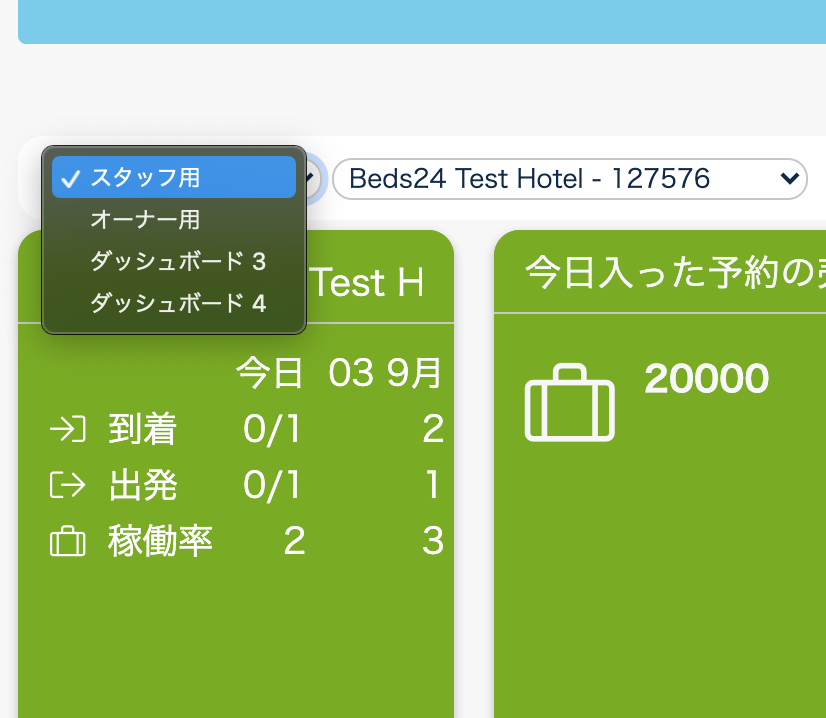This screenshot has width=826, height=718.
Task: Click the occupancy (稼働率) suitcase icon
Action: click(68, 542)
